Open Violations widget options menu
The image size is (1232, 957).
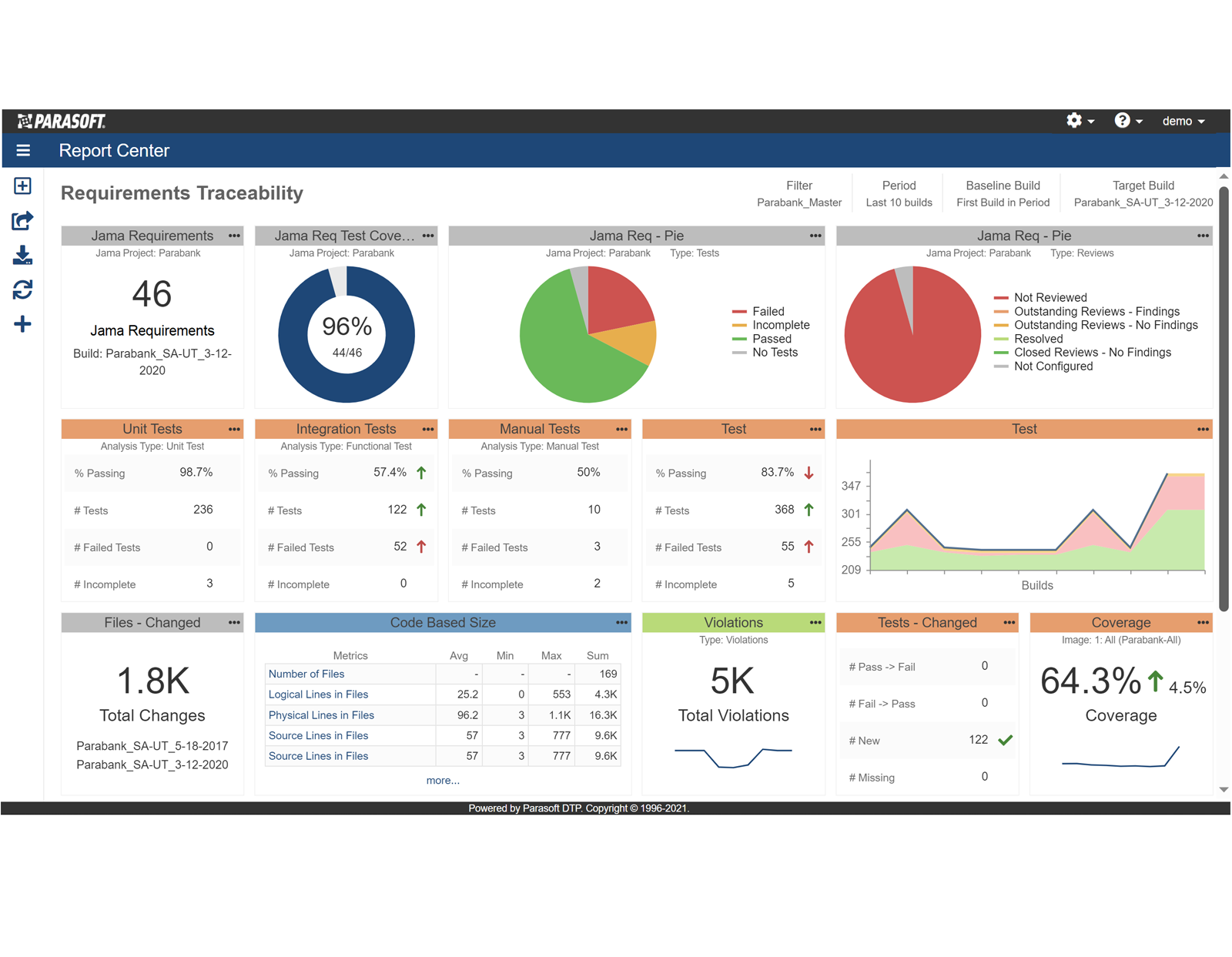click(x=815, y=622)
